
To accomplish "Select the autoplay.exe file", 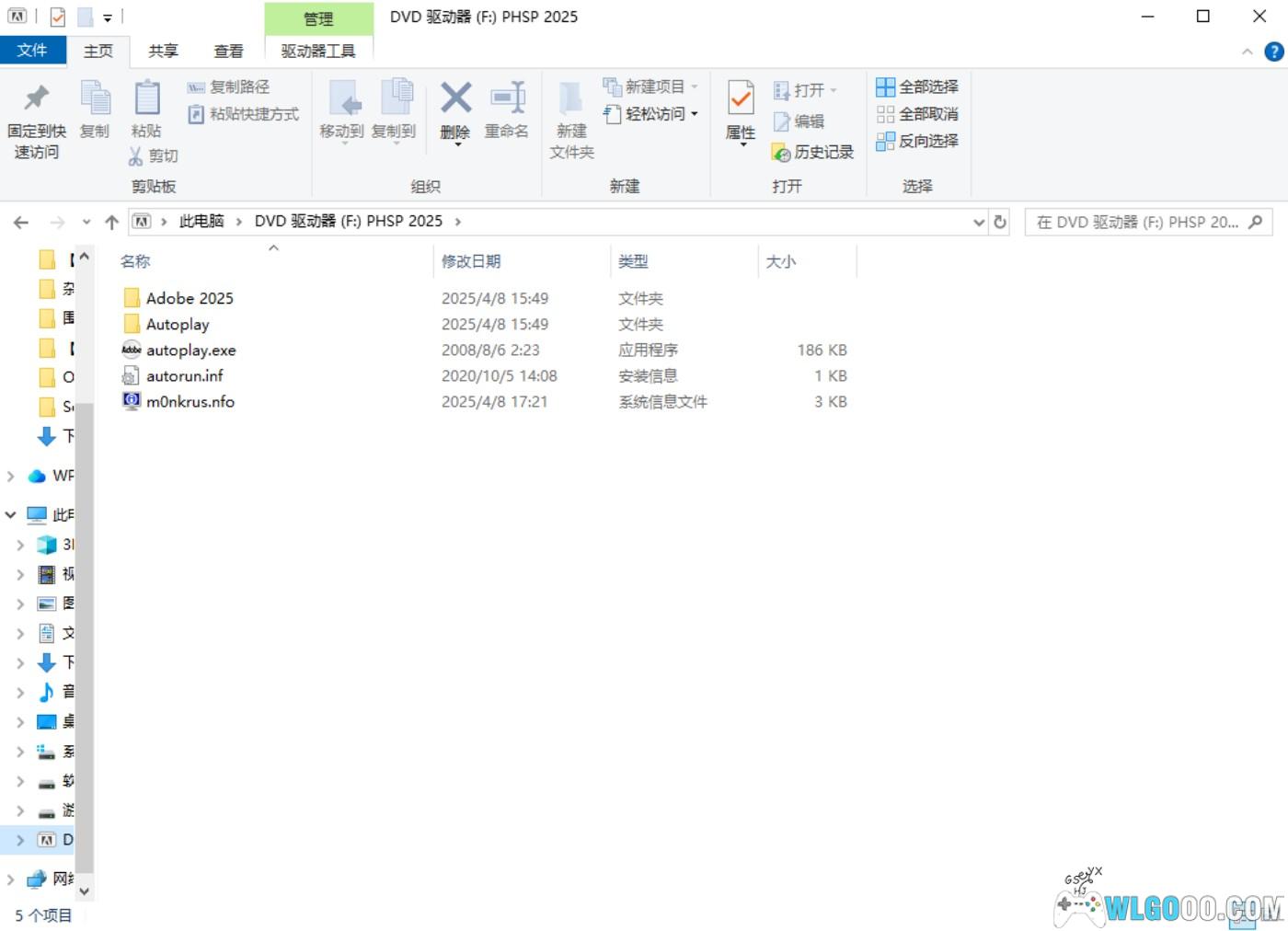I will pos(190,351).
